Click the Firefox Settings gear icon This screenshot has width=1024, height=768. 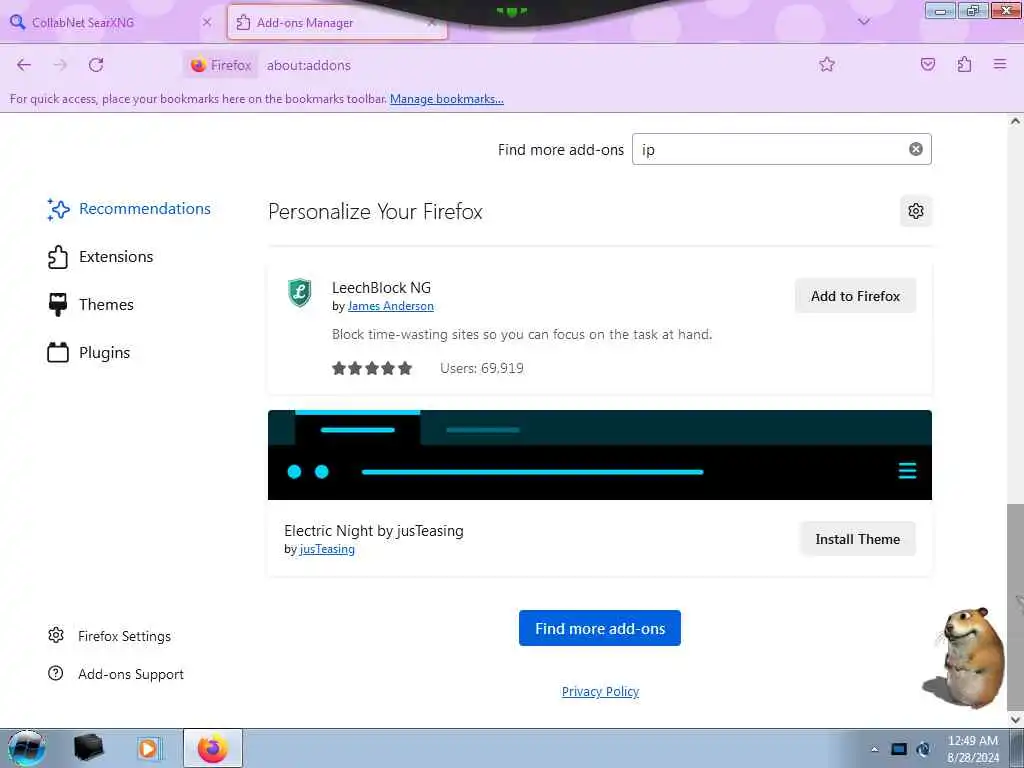pyautogui.click(x=56, y=635)
